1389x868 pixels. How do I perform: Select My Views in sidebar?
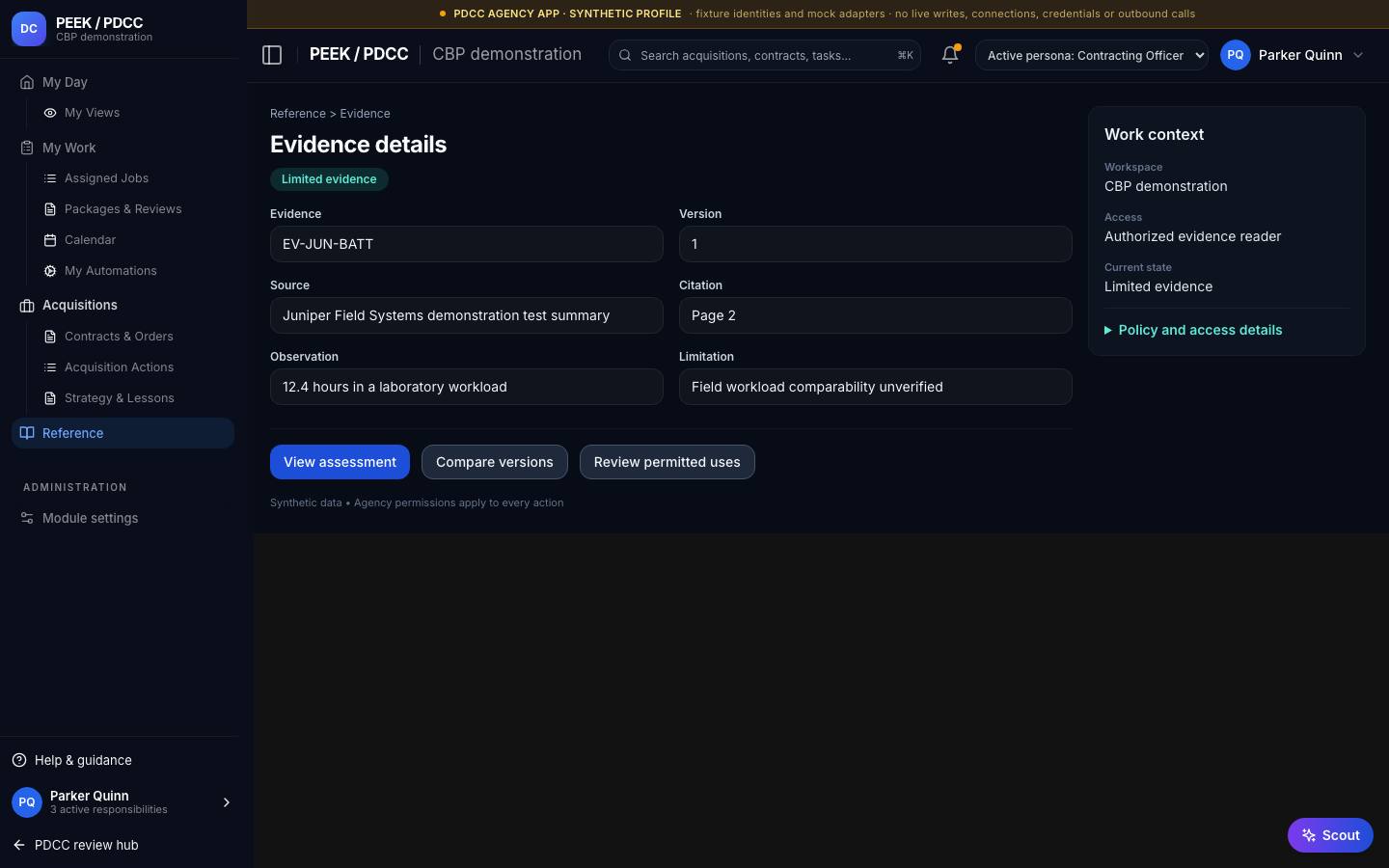coord(92,113)
